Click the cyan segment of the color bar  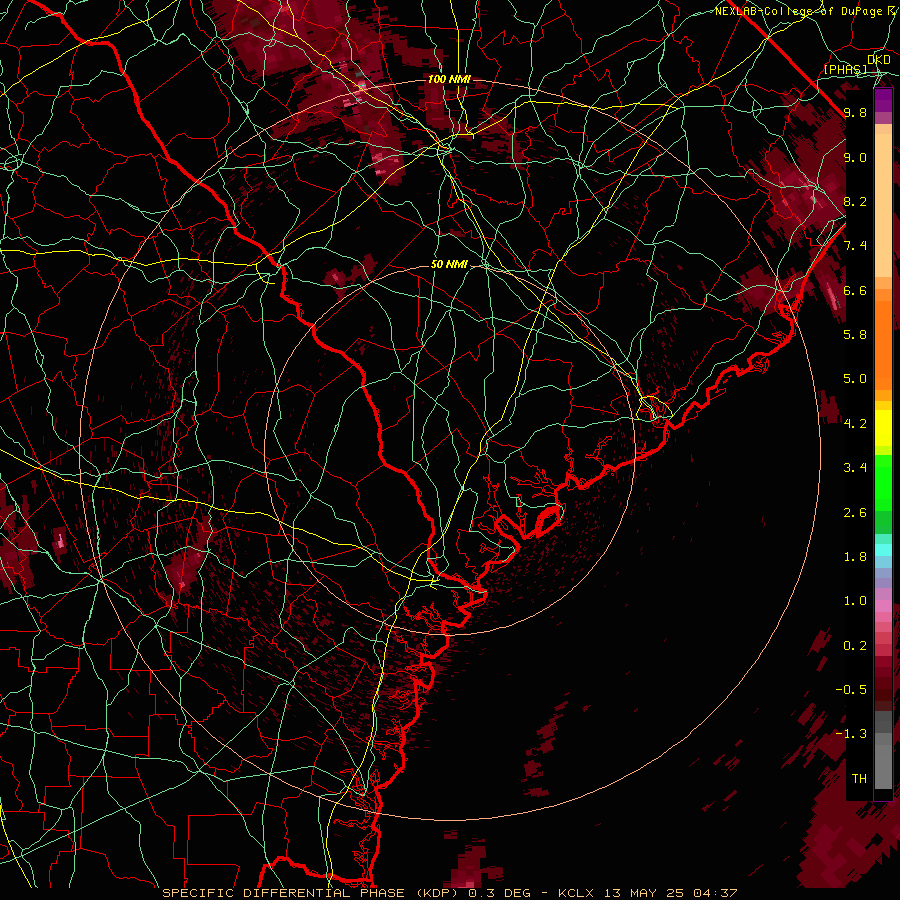[x=883, y=550]
